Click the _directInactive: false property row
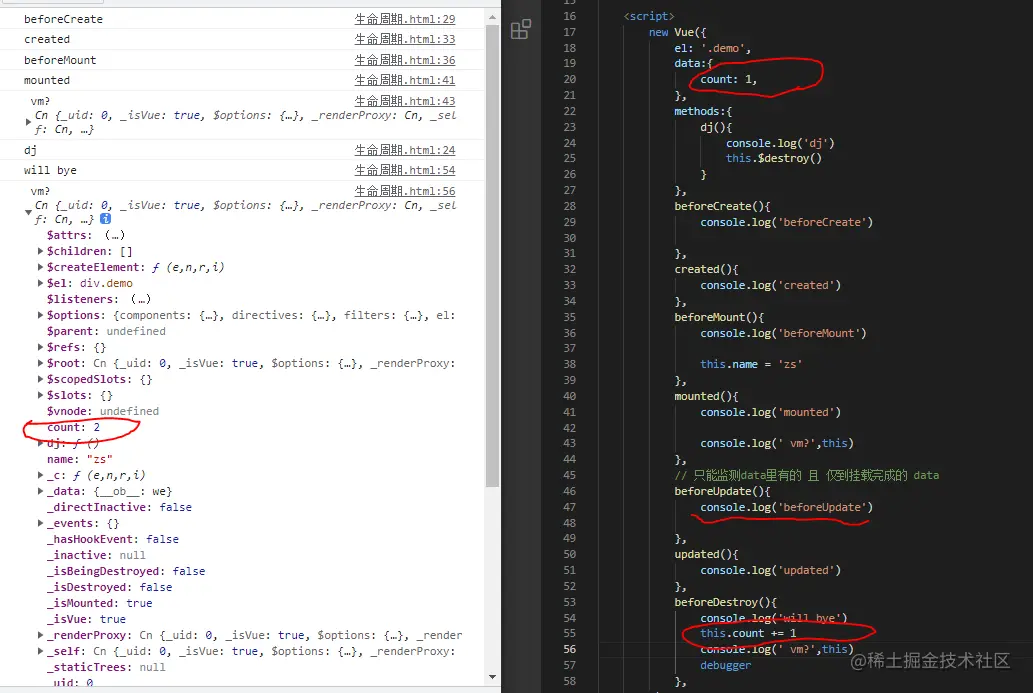The height and width of the screenshot is (693, 1033). tap(119, 507)
